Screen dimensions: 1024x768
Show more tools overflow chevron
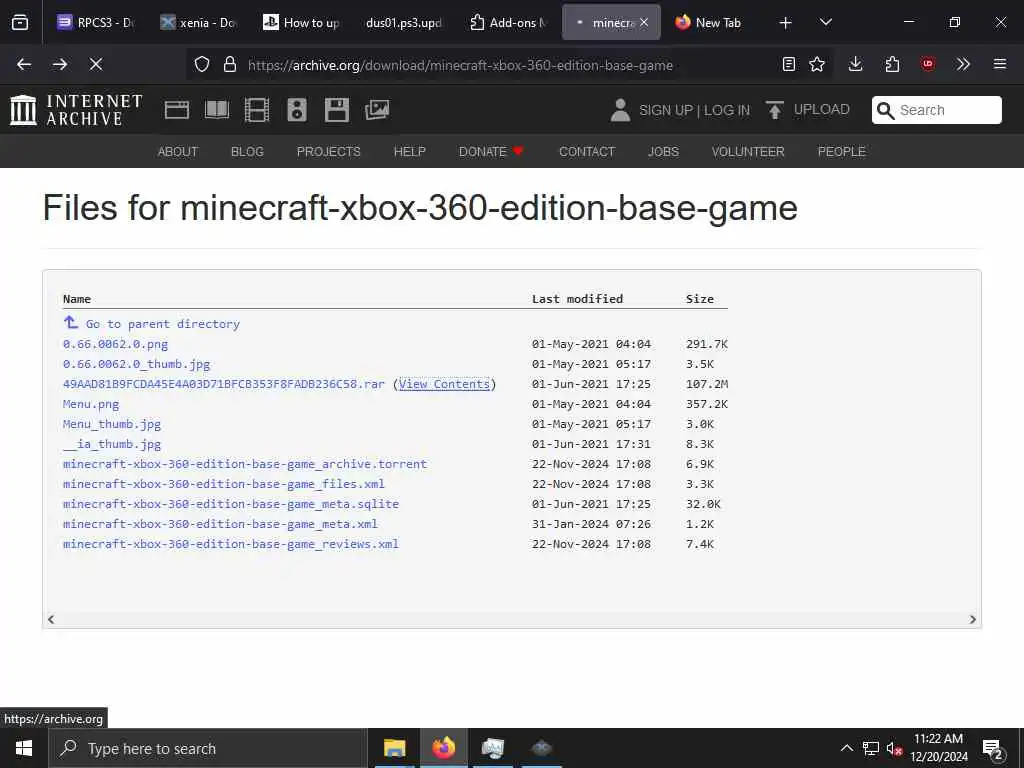click(x=963, y=64)
